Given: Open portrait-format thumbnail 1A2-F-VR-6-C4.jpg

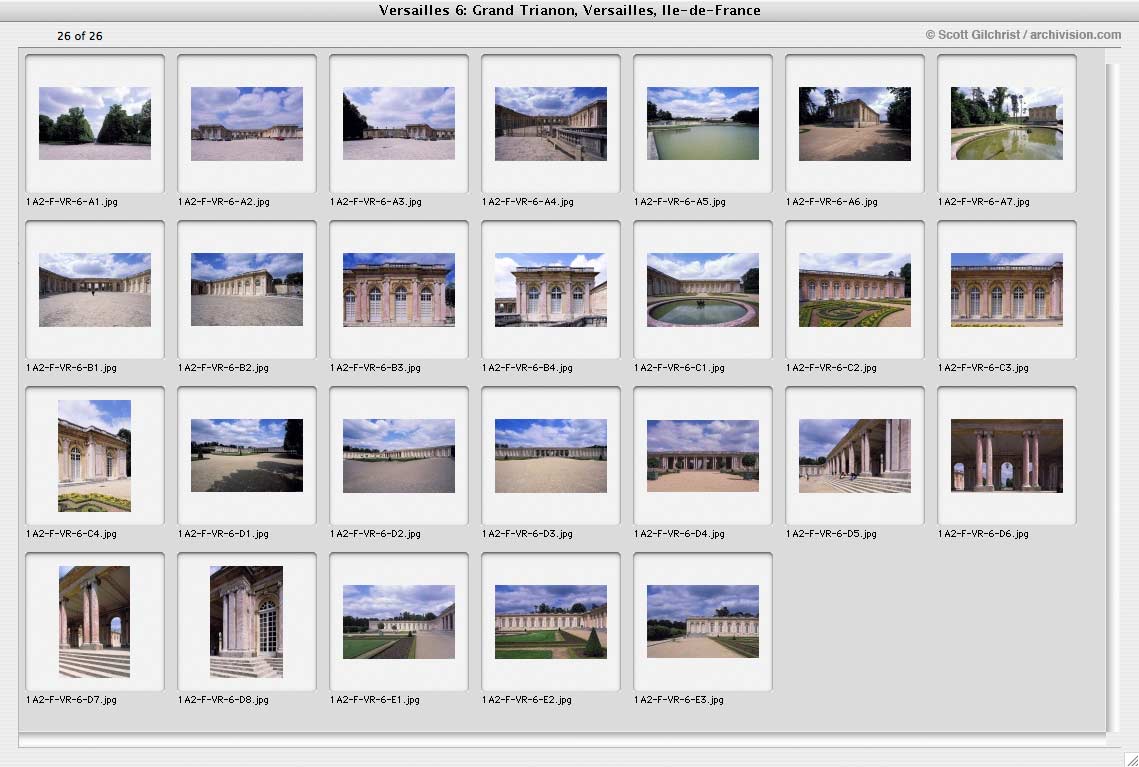Looking at the screenshot, I should [94, 456].
